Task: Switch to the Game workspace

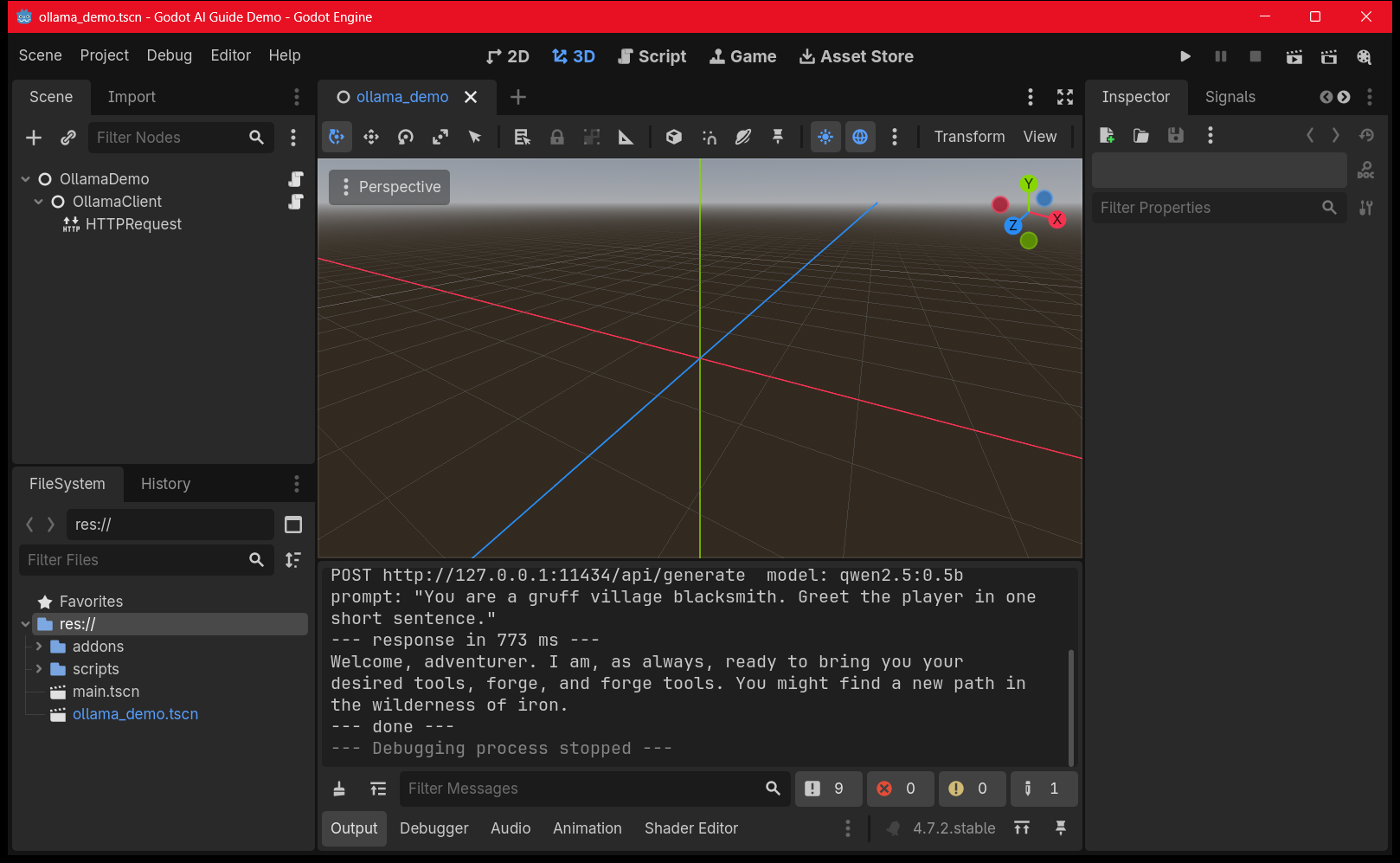Action: (x=743, y=56)
